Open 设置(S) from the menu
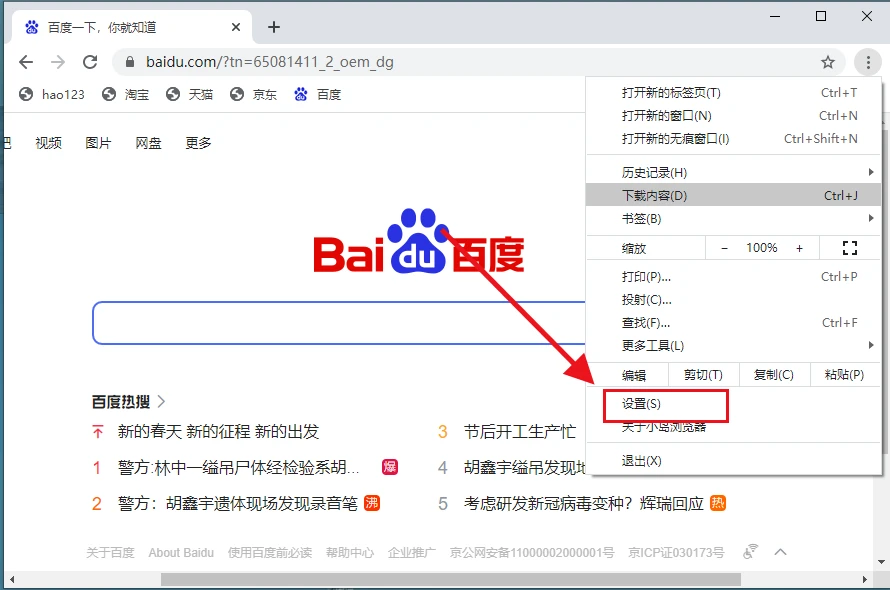This screenshot has width=890, height=590. 733,404
